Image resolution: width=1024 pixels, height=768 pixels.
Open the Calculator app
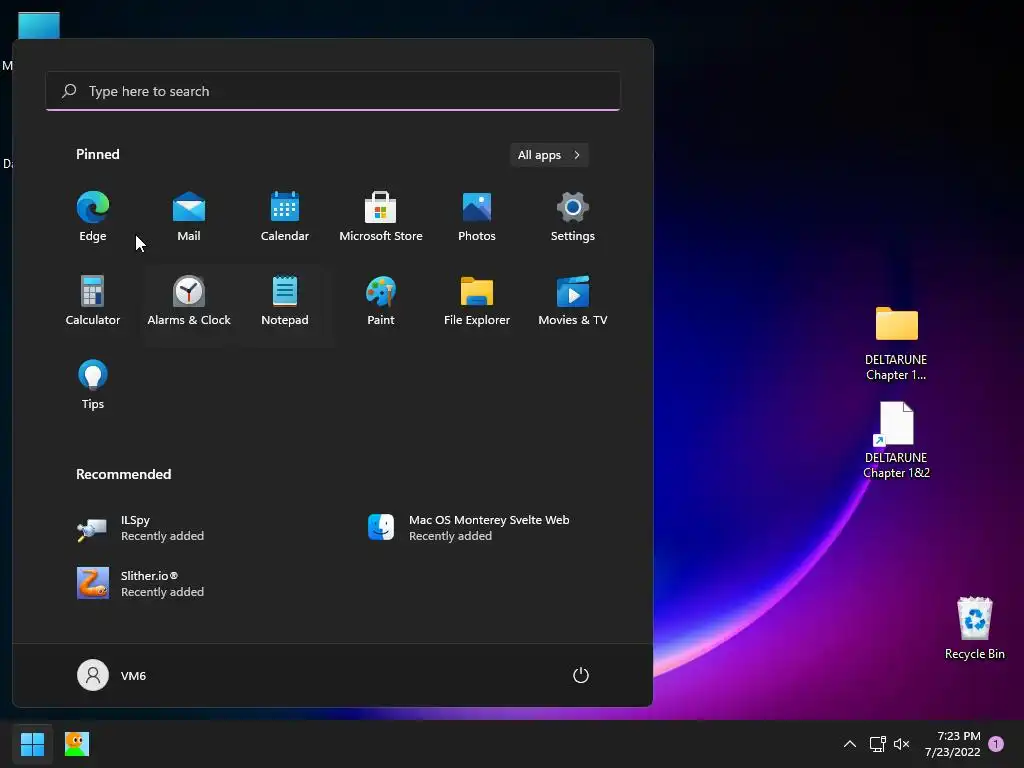93,301
